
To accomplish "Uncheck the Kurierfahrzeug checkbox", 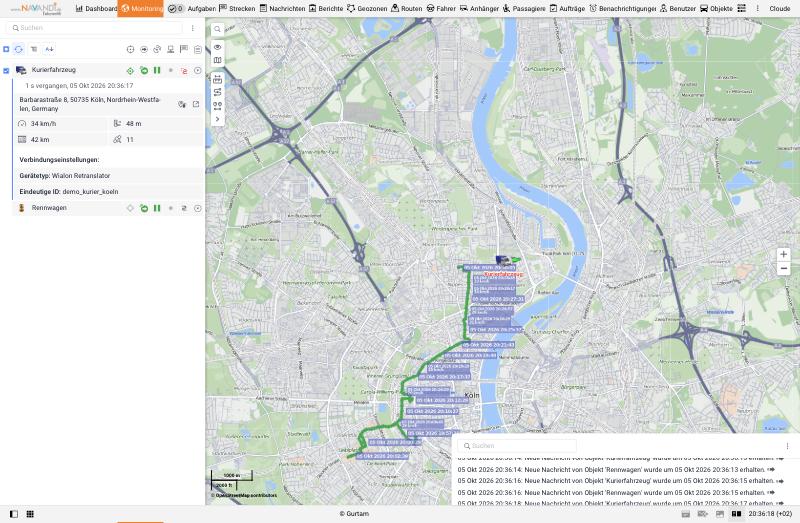I will point(6,70).
